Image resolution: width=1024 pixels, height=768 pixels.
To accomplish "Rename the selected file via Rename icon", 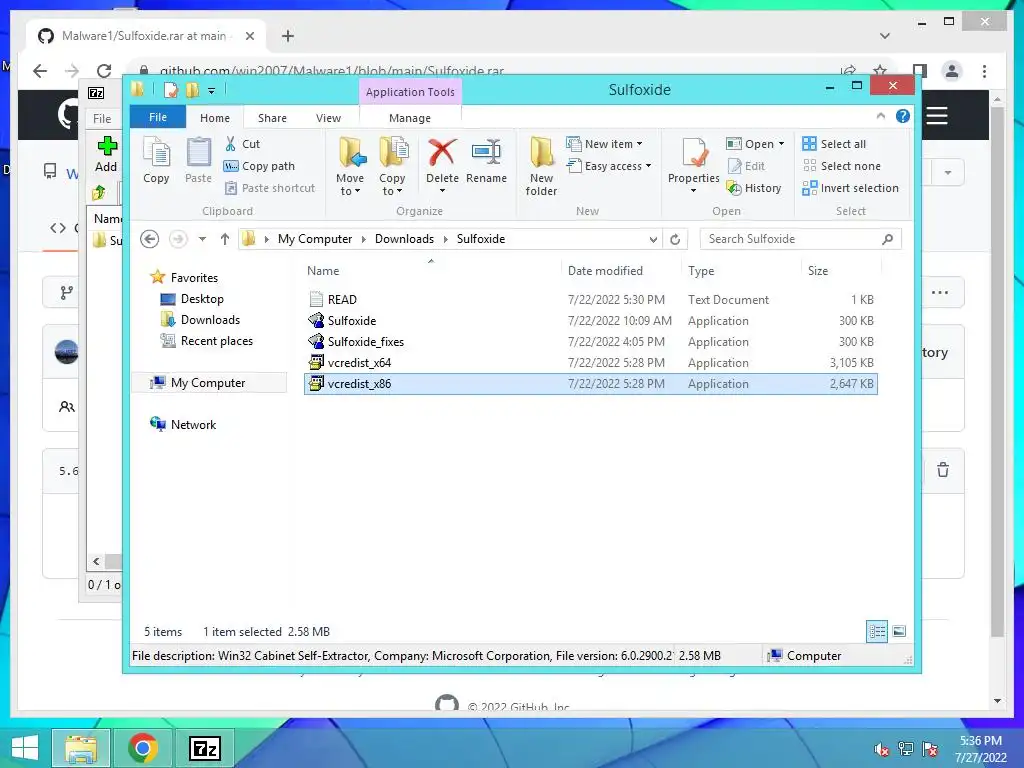I will click(487, 161).
